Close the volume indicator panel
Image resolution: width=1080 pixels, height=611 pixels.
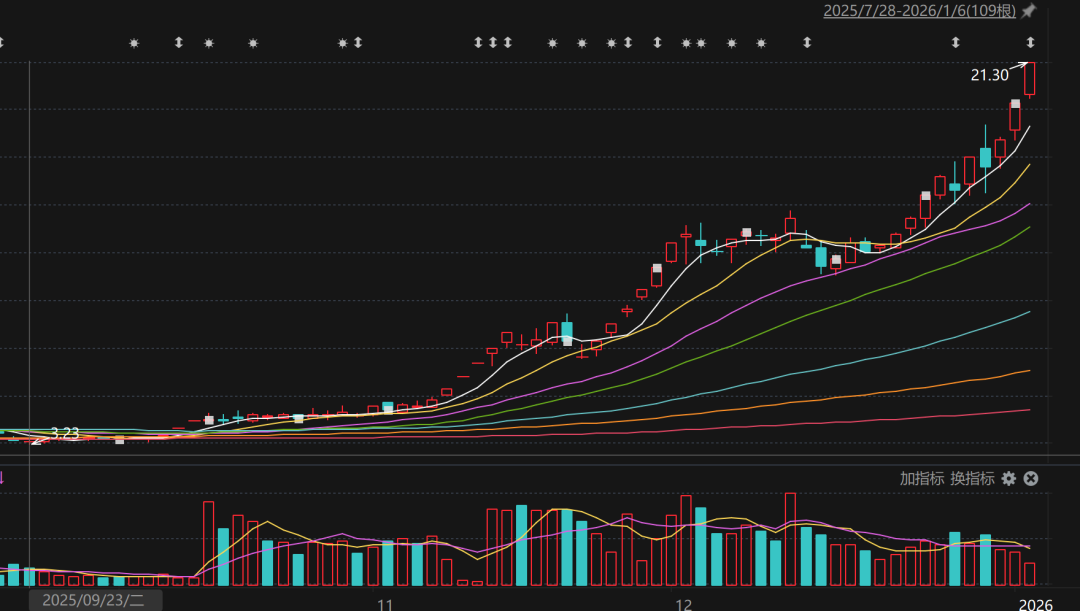(x=1031, y=479)
